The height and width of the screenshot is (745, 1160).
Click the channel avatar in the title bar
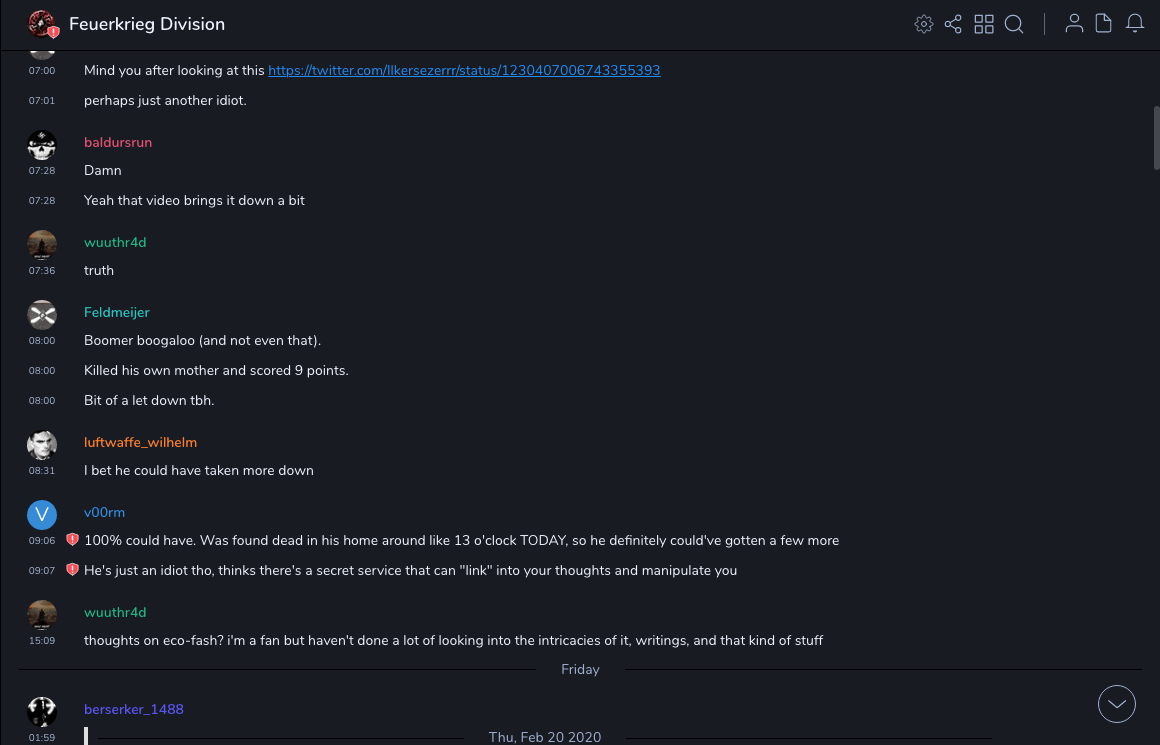(42, 24)
